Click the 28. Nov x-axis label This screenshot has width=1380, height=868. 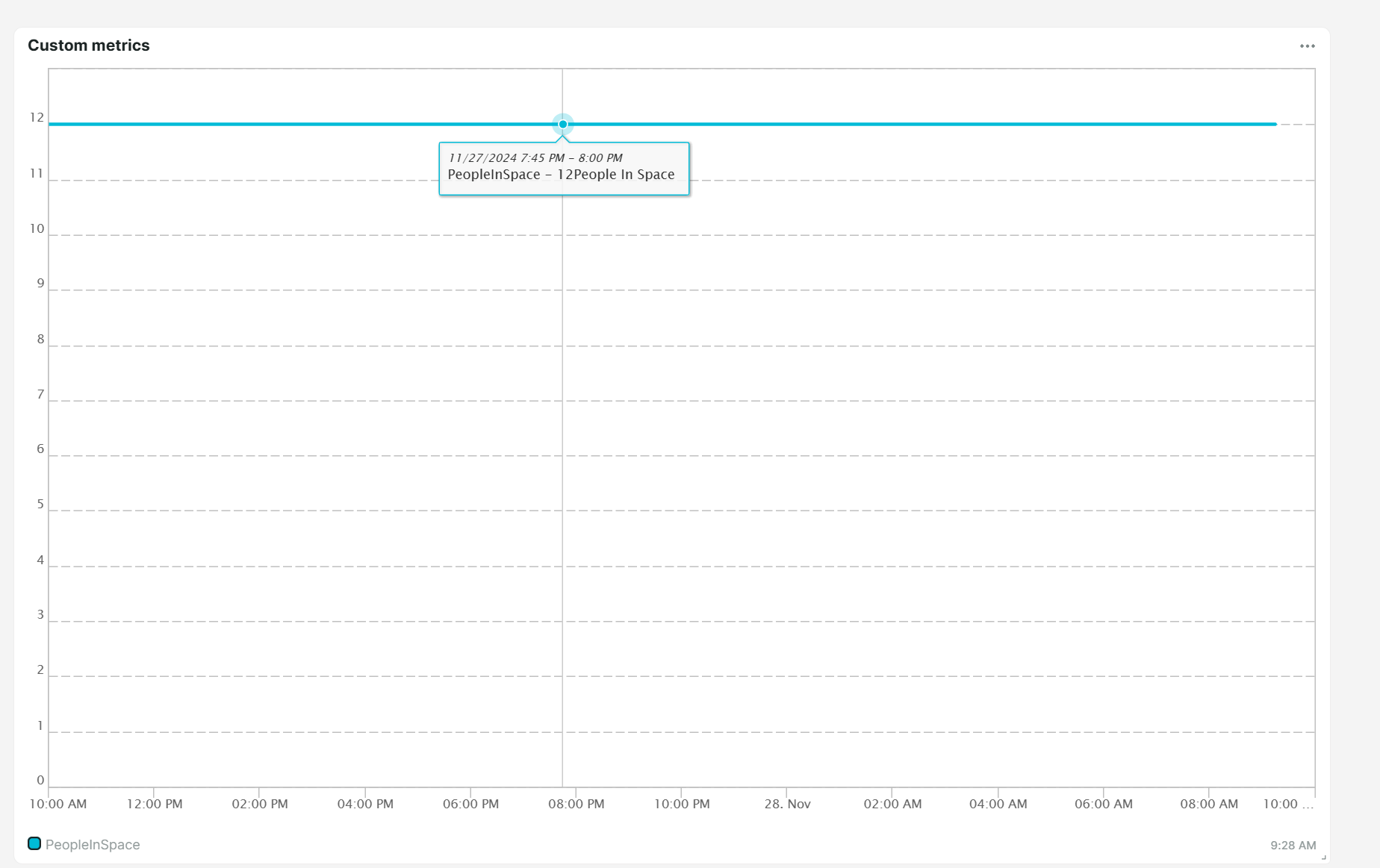click(787, 804)
